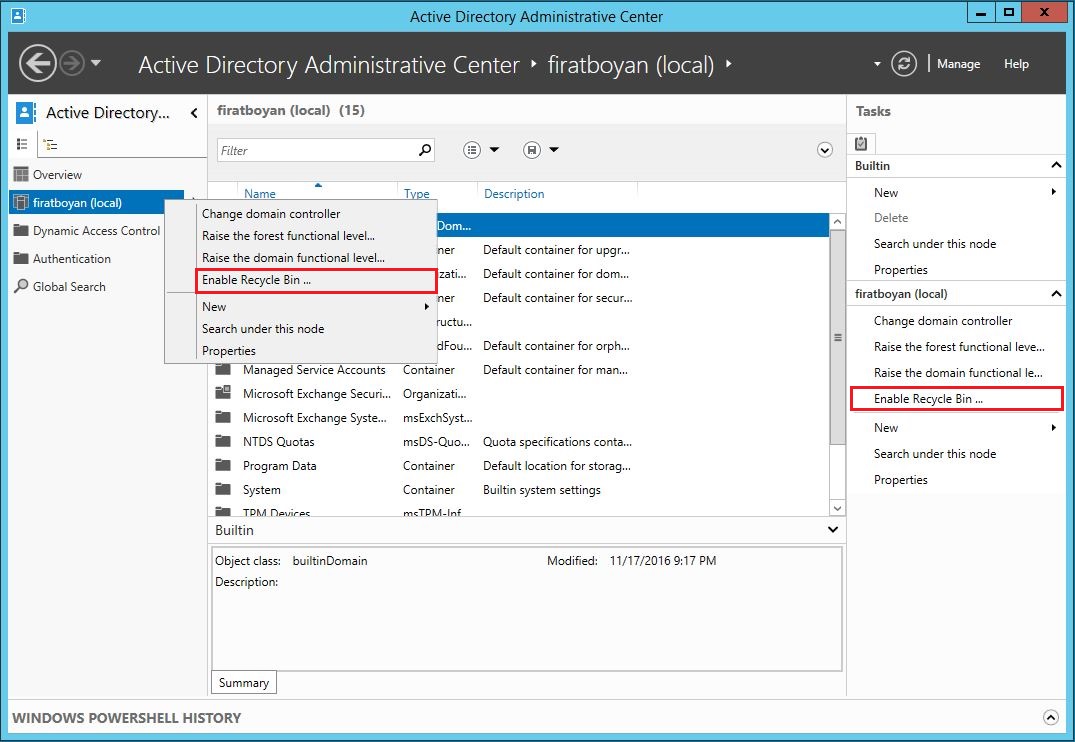Screen dimensions: 1075x742
Task: Click the NTDS Quotas folder icon
Action: tap(223, 441)
